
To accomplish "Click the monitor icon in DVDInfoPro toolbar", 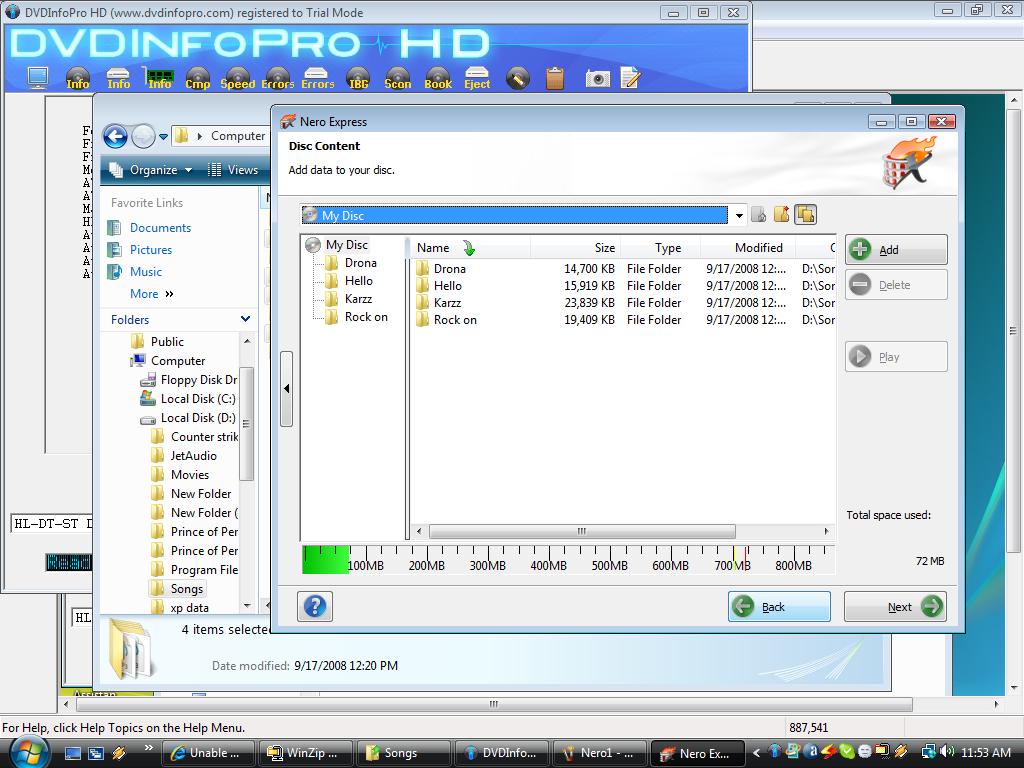I will click(38, 78).
